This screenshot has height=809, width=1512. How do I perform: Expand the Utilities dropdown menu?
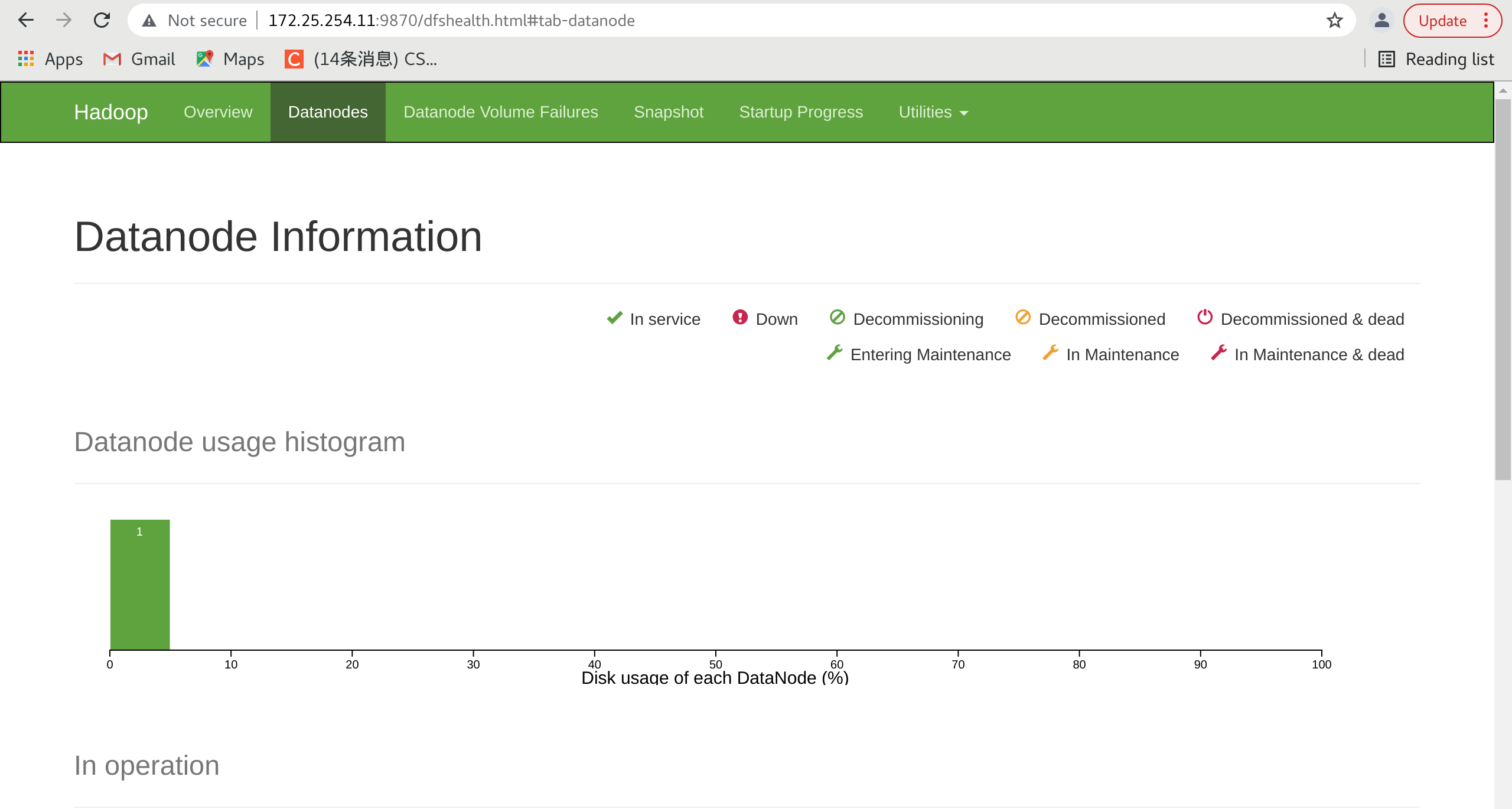point(933,112)
